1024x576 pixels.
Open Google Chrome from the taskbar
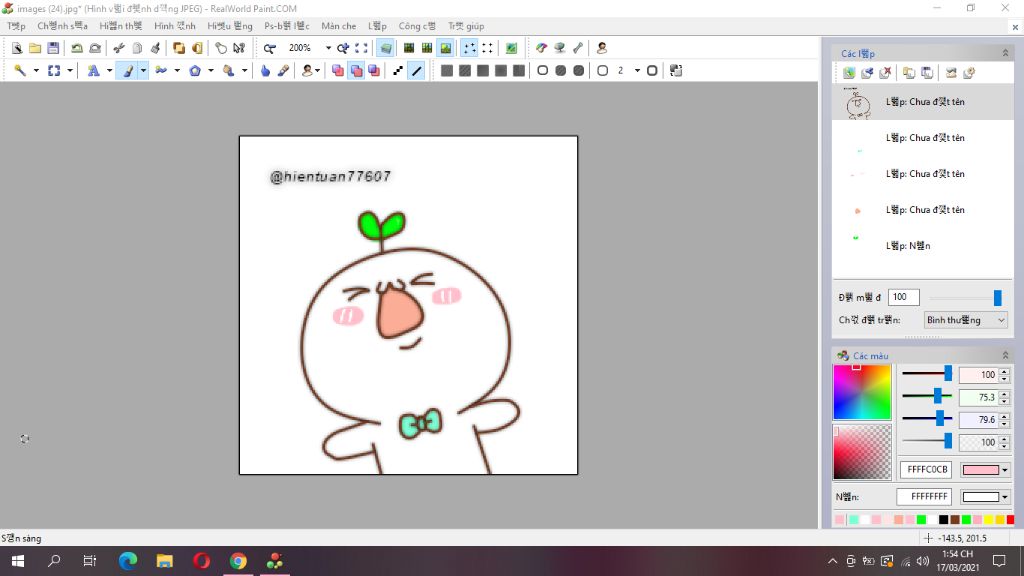pos(238,561)
